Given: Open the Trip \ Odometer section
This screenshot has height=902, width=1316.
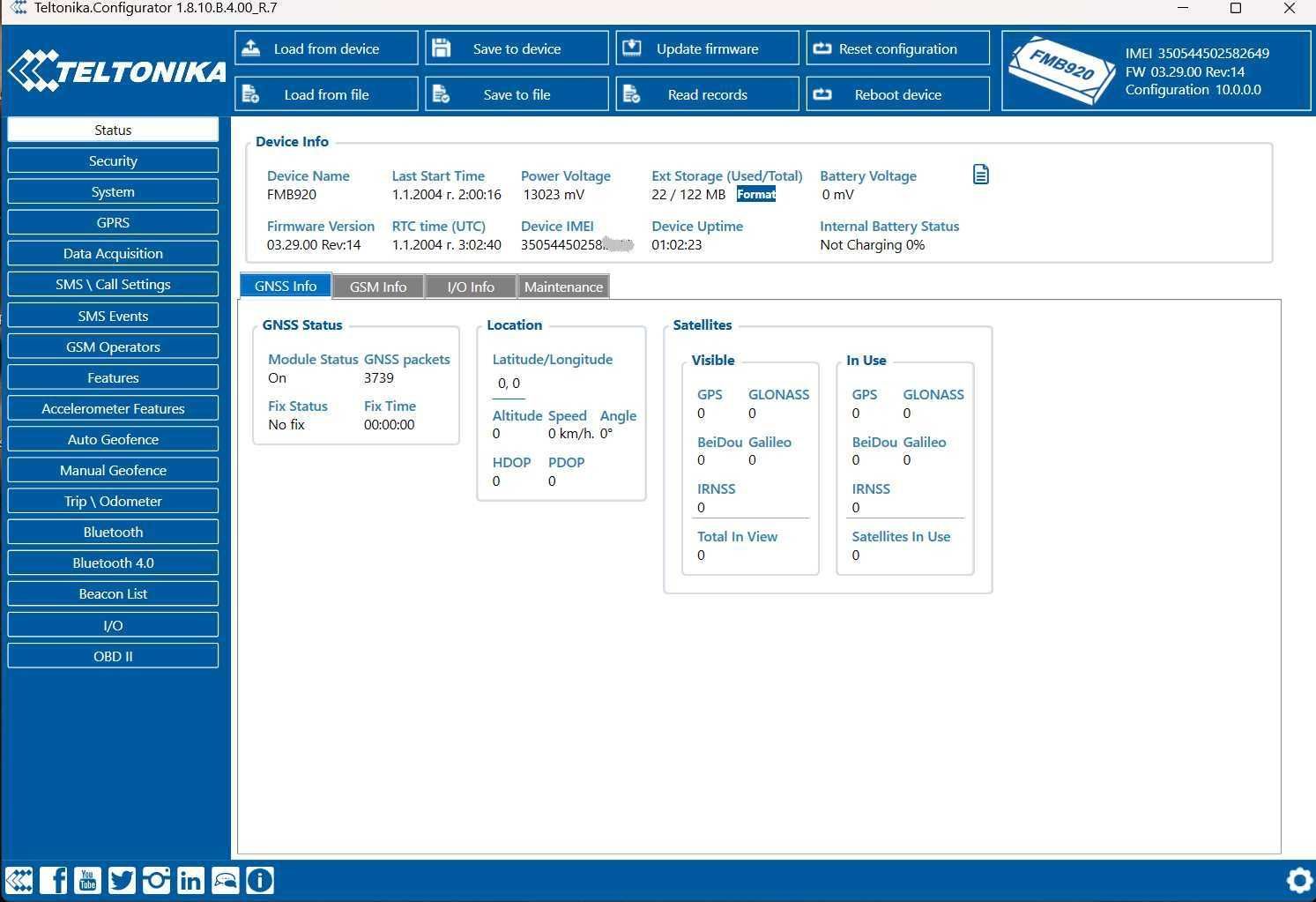Looking at the screenshot, I should tap(113, 501).
